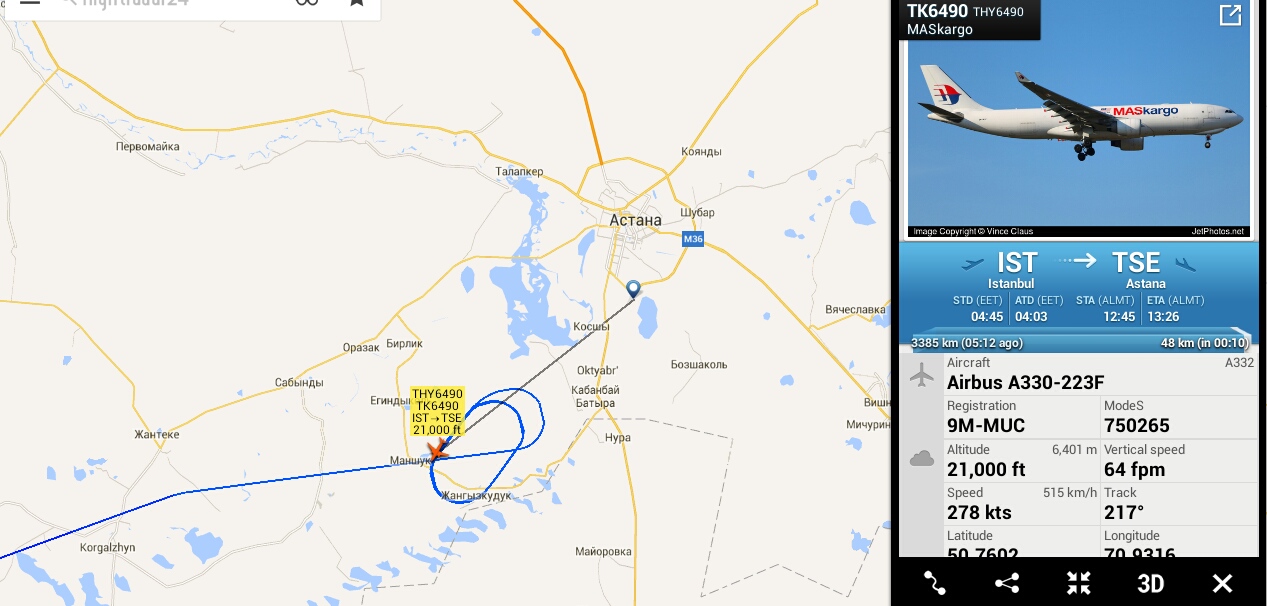Select the 9M-MUC registration field
Image resolution: width=1267 pixels, height=606 pixels.
pyautogui.click(x=1021, y=417)
